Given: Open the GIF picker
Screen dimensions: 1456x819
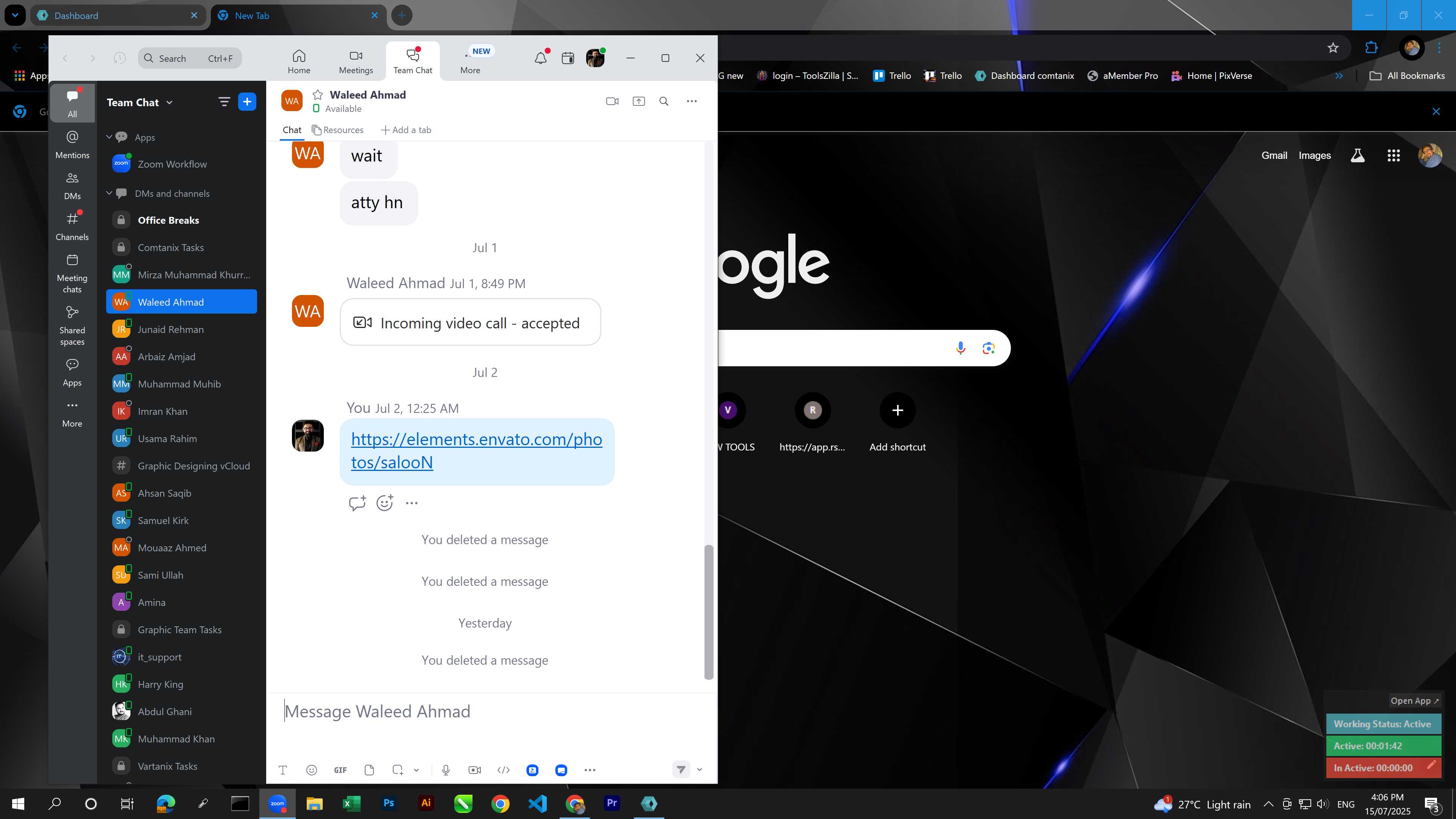Looking at the screenshot, I should click(x=340, y=770).
